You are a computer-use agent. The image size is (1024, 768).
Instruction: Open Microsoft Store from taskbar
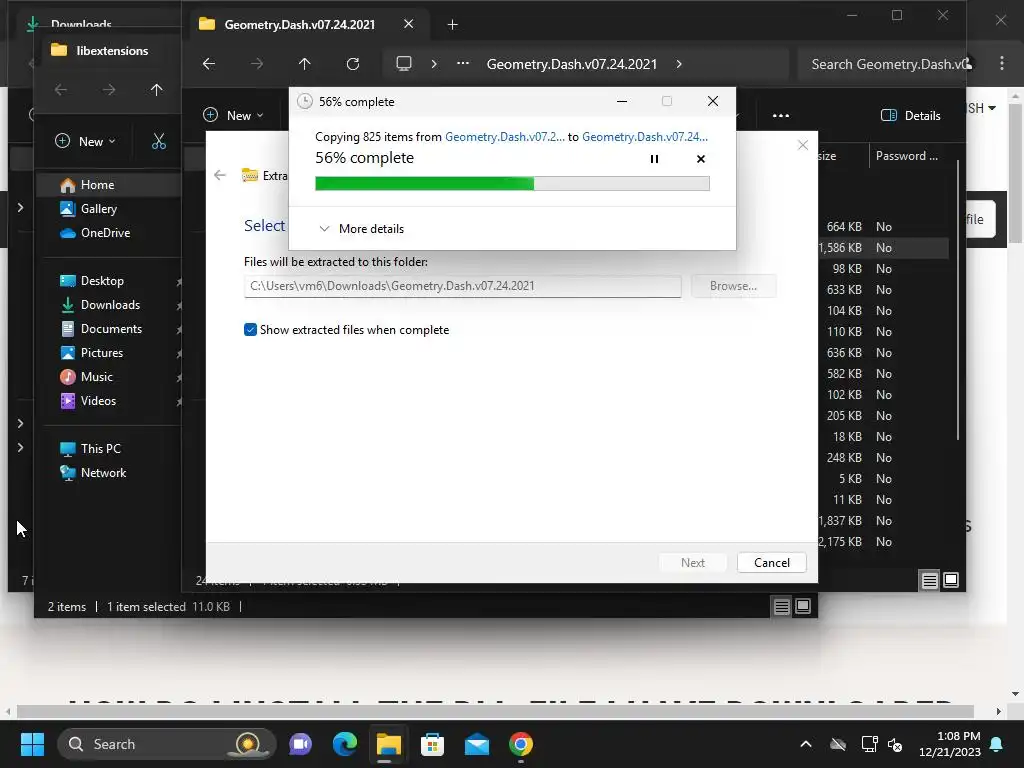[x=432, y=744]
